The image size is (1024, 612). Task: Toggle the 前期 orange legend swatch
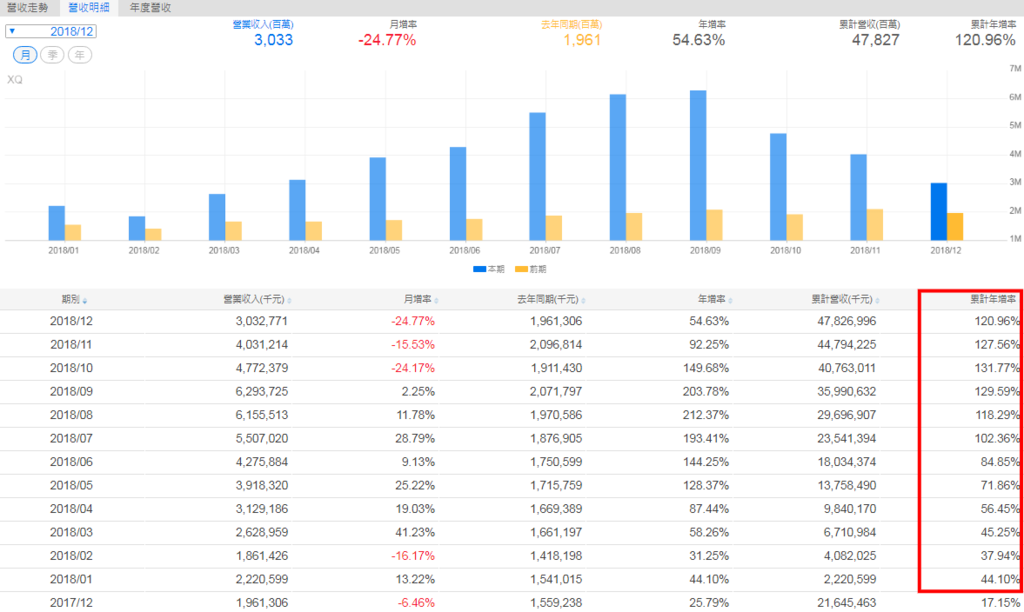521,269
